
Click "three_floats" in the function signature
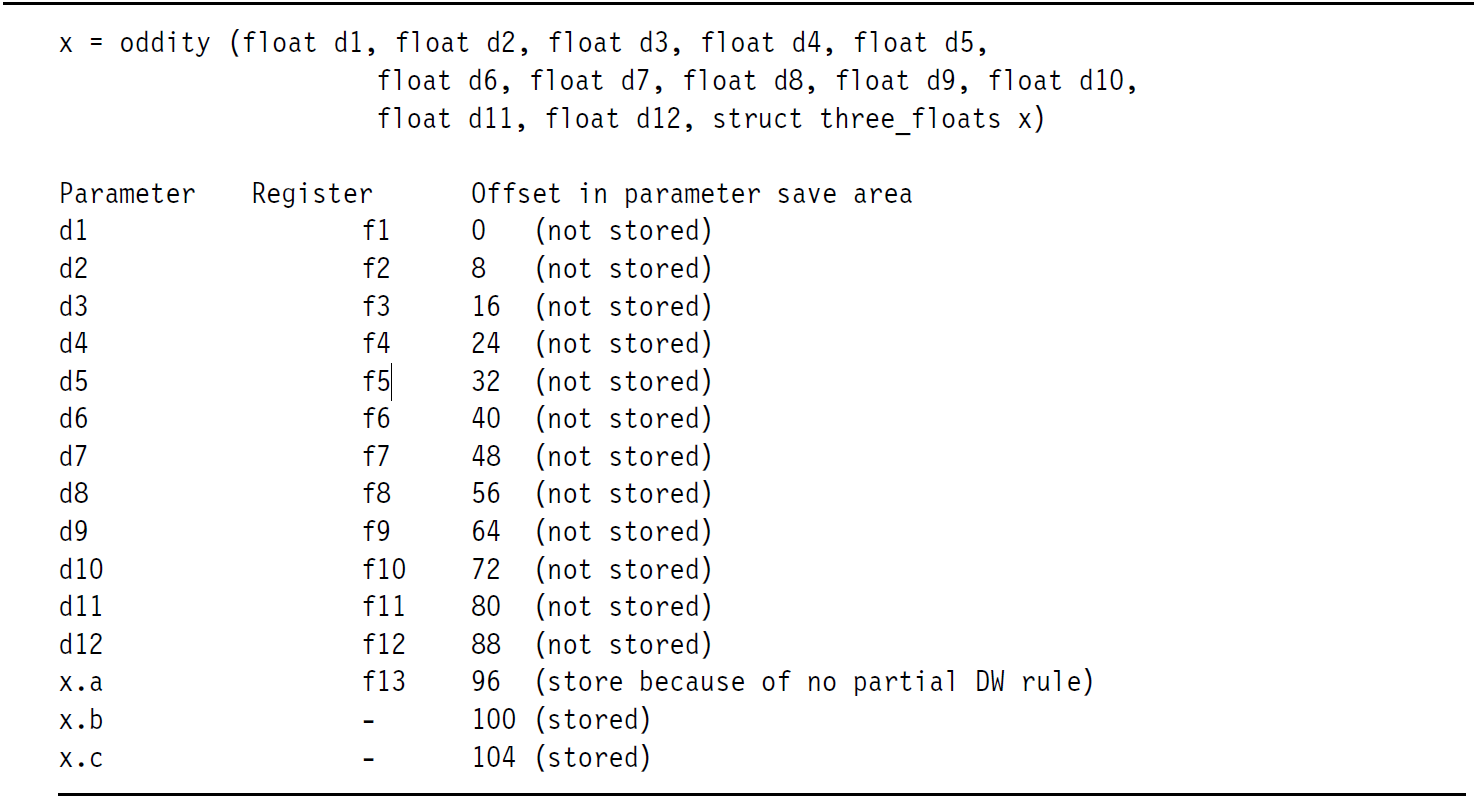coord(910,120)
